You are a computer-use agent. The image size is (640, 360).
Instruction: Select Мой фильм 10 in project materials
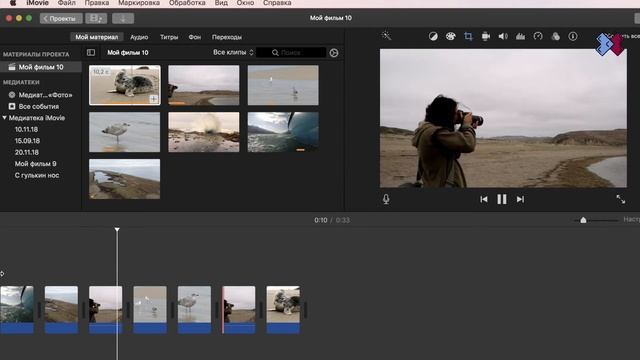click(41, 67)
